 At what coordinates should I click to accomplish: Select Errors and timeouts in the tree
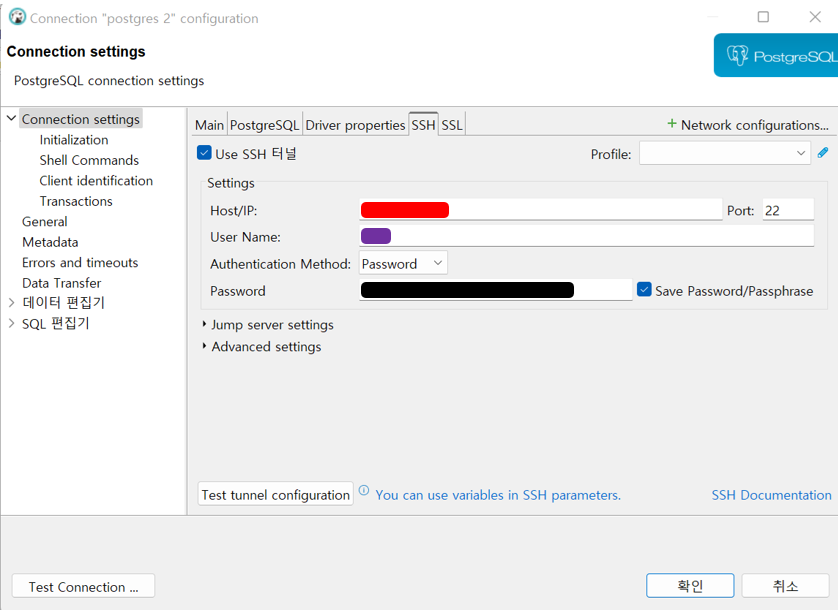pos(80,262)
